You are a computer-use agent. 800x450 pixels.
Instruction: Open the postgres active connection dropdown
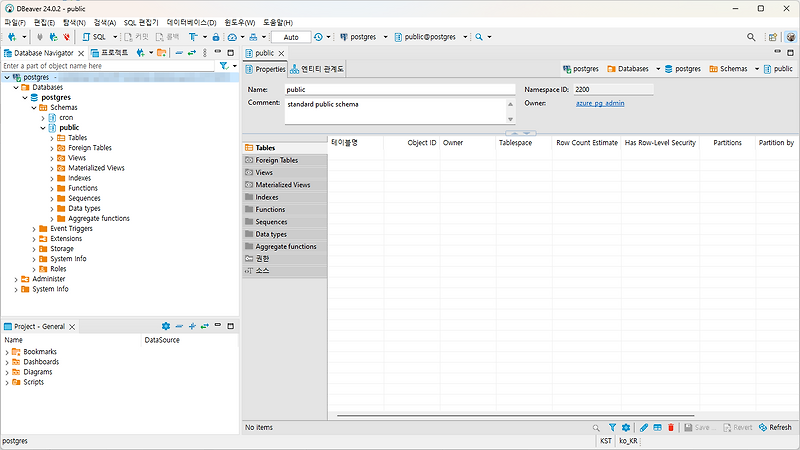click(x=363, y=37)
